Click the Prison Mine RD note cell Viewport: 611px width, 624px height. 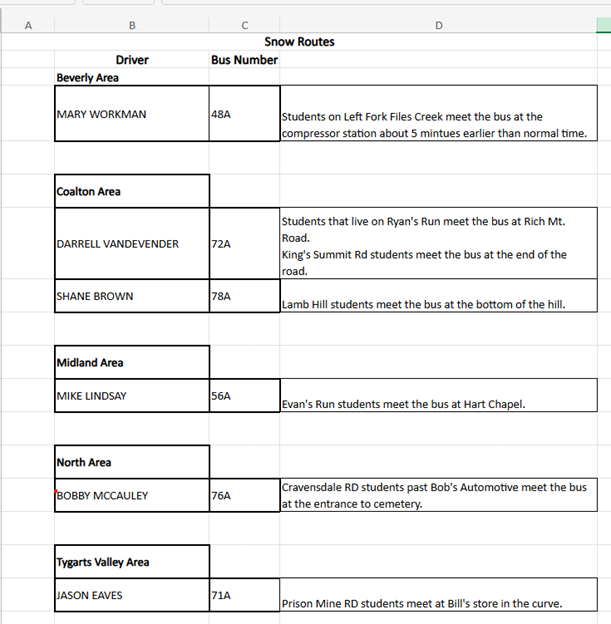tap(438, 602)
